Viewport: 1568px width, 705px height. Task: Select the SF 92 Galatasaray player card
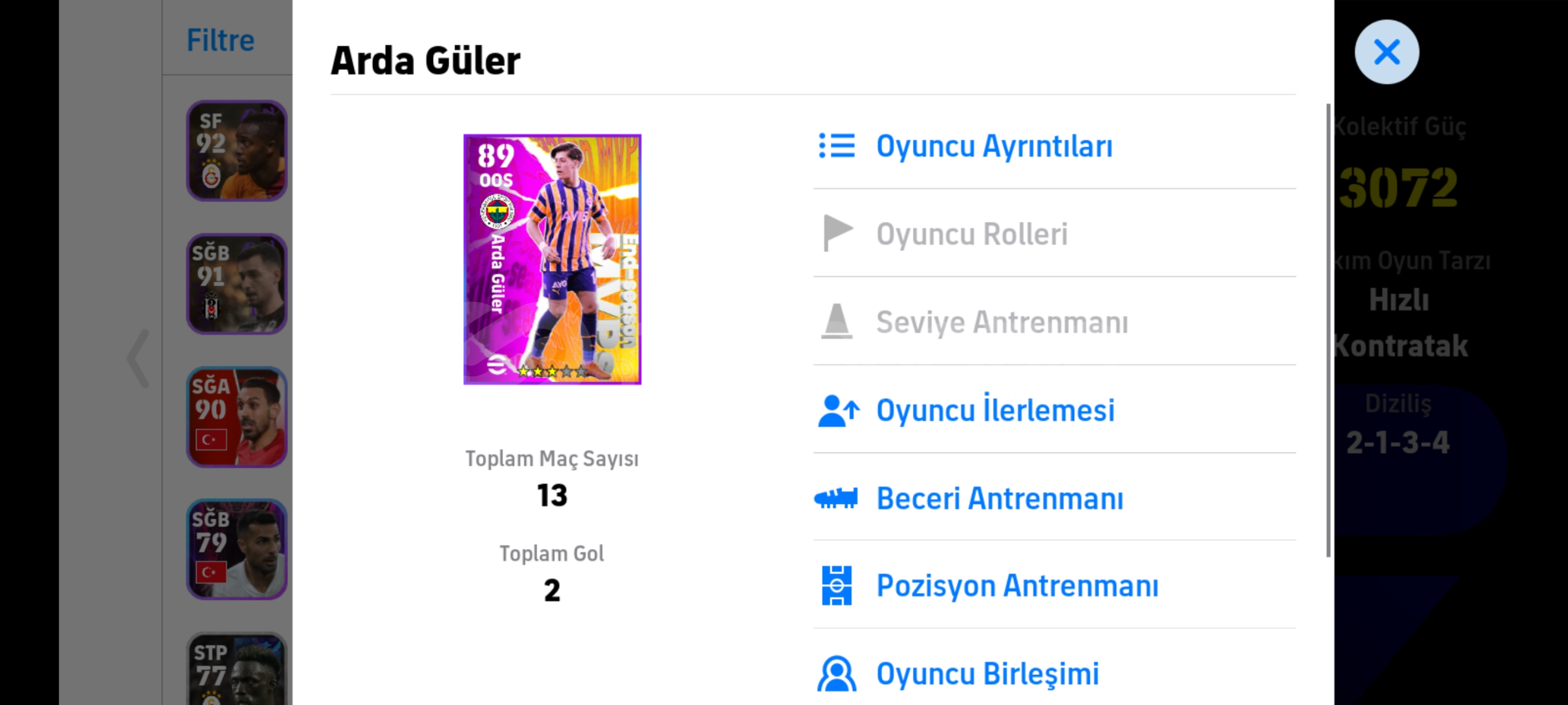point(237,150)
